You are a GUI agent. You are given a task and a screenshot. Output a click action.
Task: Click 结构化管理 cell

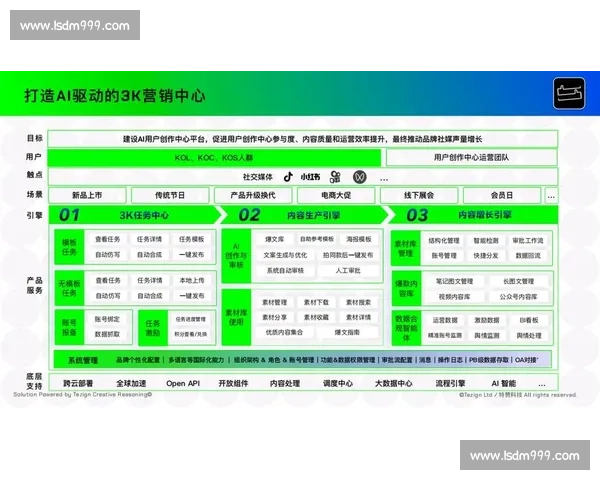(x=444, y=241)
